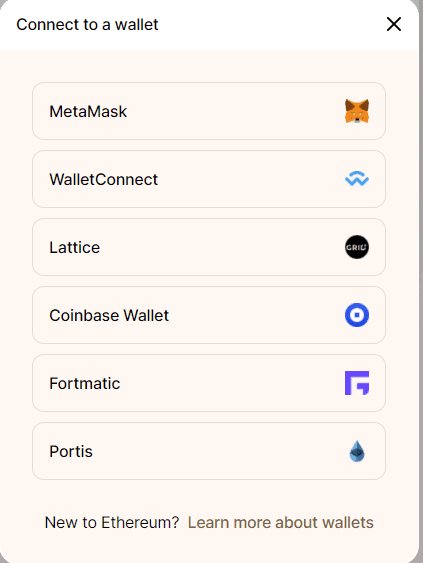Click the MetaMask fox icon

[357, 111]
